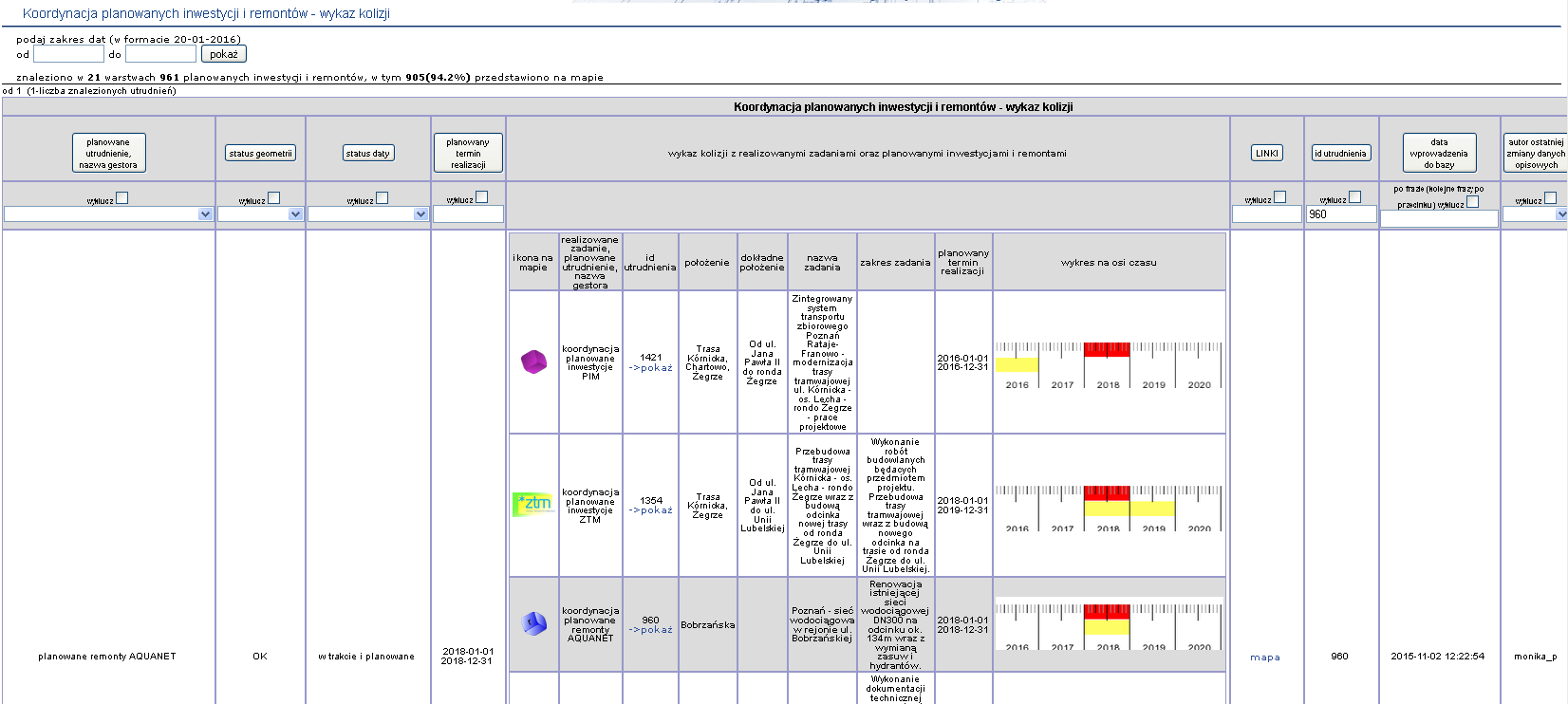Click red 2018 bar in id 1421 timeline
The image size is (1568, 704).
(1107, 349)
